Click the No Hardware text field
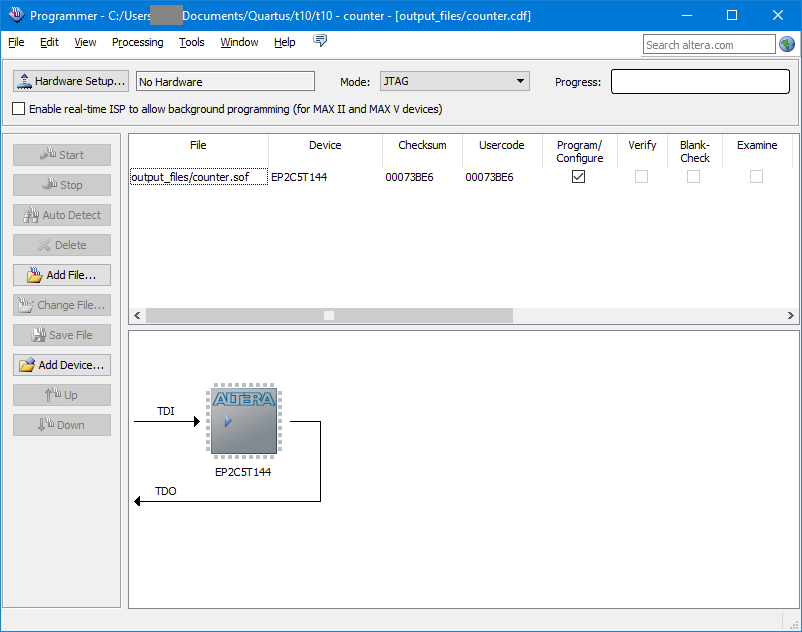802x632 pixels. pos(225,81)
